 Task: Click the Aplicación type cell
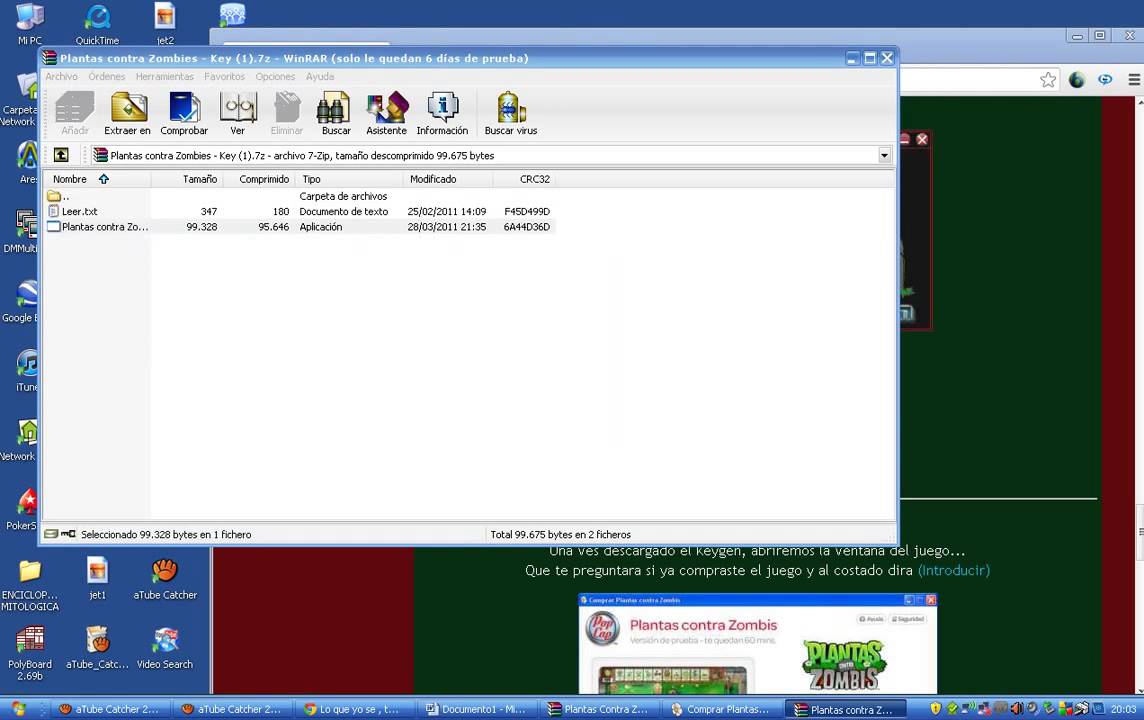tap(320, 227)
